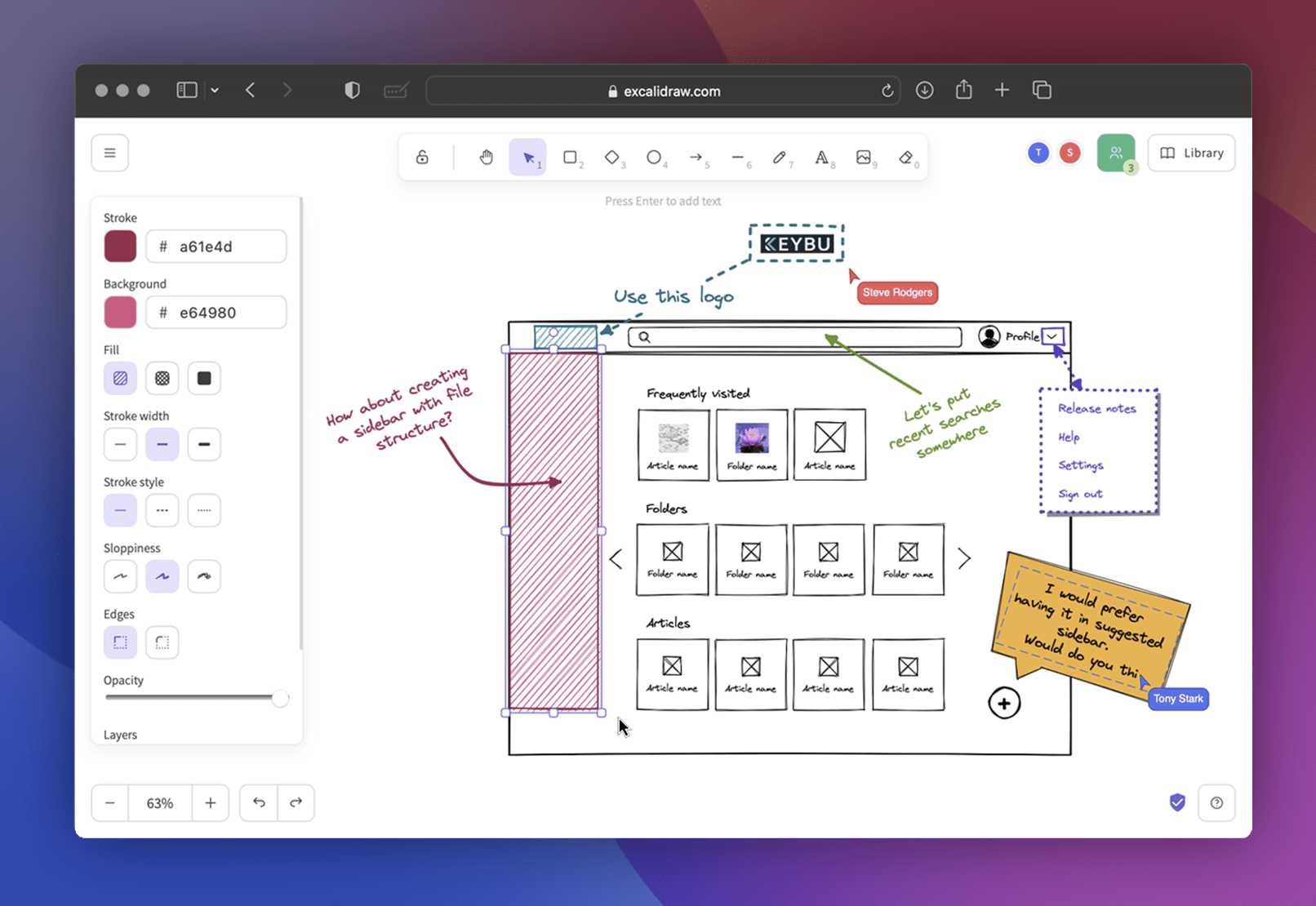
Task: Choose the Ellipse tool
Action: (654, 157)
